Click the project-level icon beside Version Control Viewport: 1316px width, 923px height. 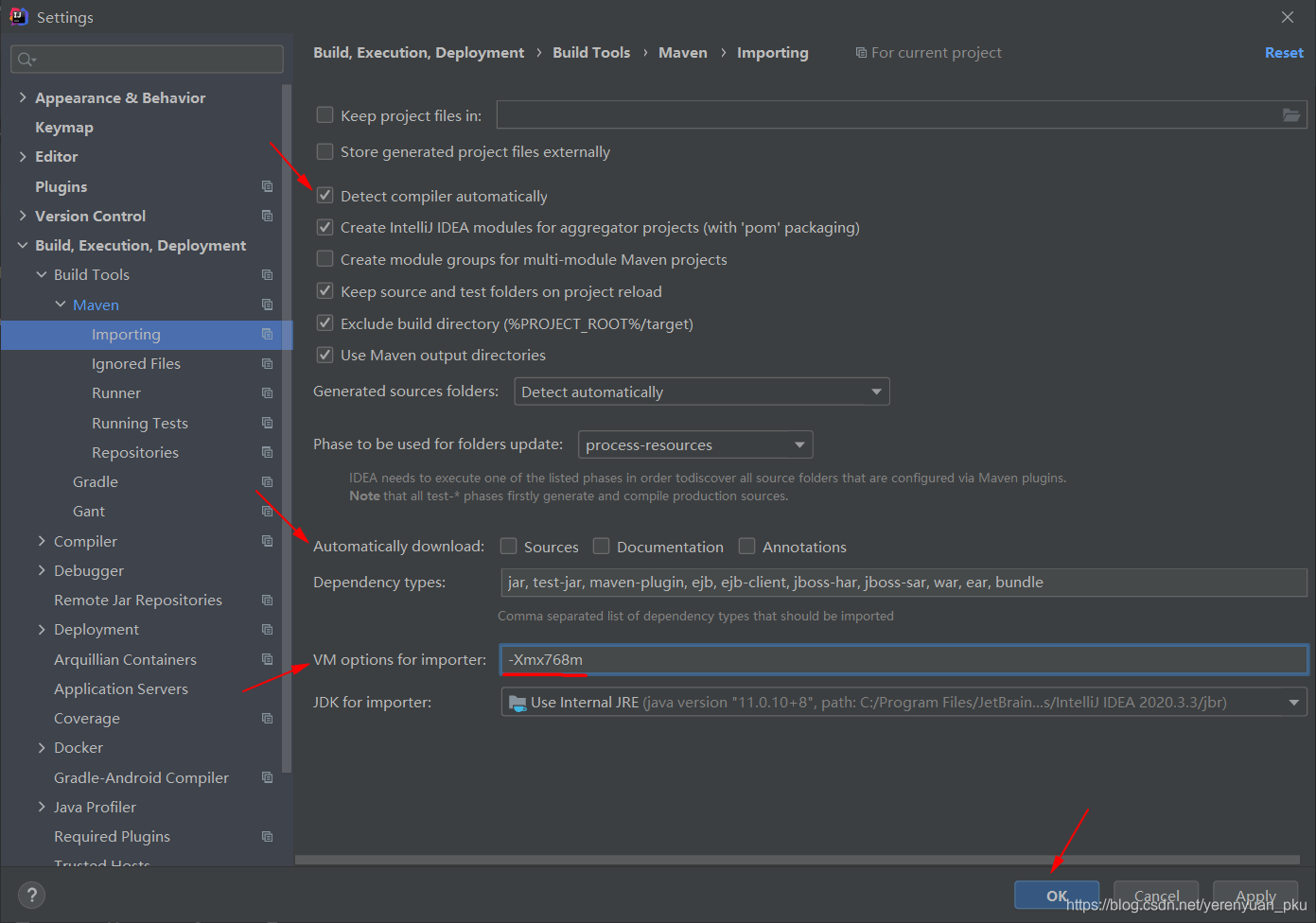pos(267,216)
